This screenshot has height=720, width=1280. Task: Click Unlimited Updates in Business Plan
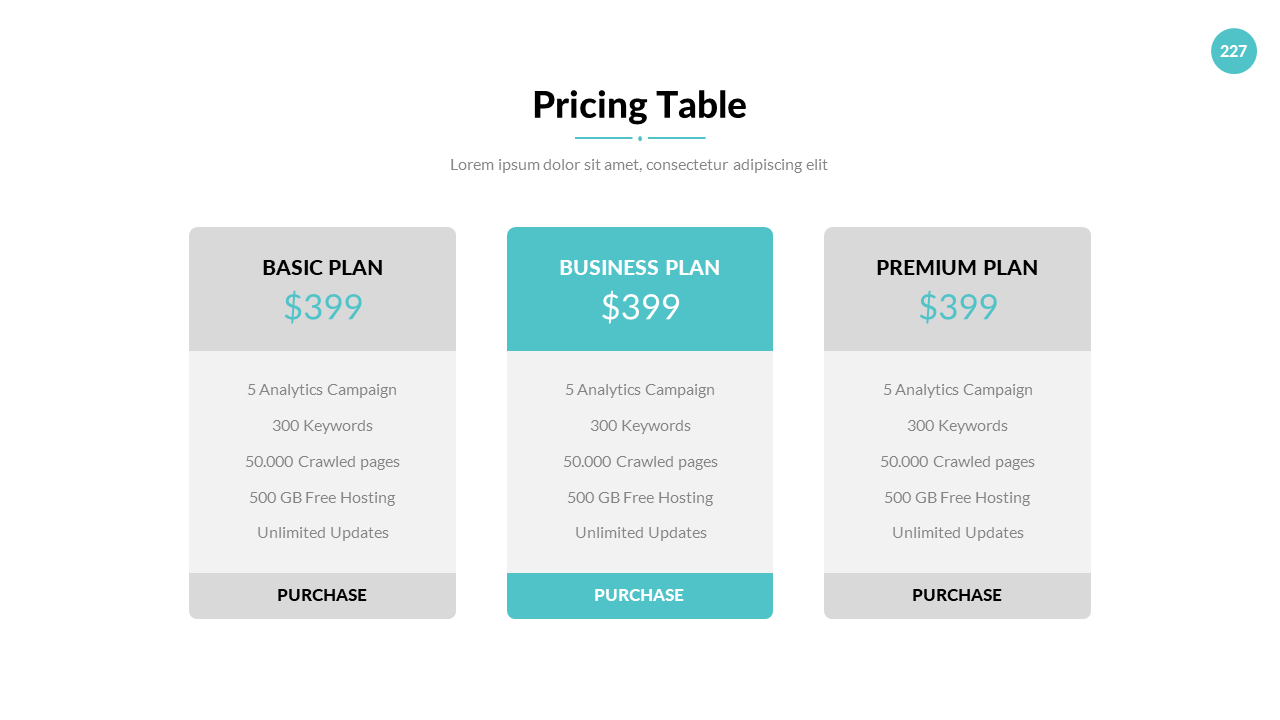click(640, 533)
